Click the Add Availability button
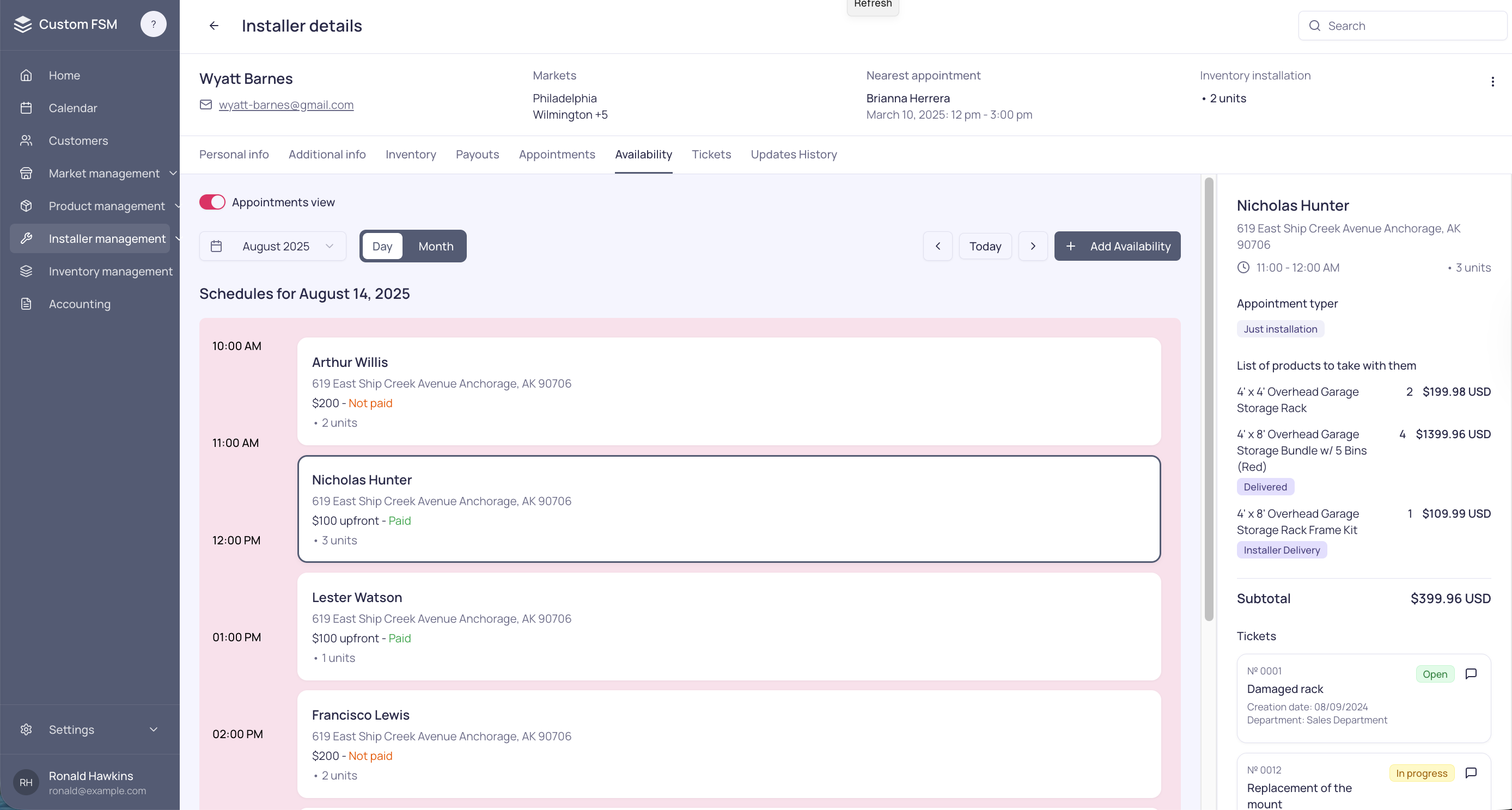Screen dimensions: 1512x810 click(1117, 246)
